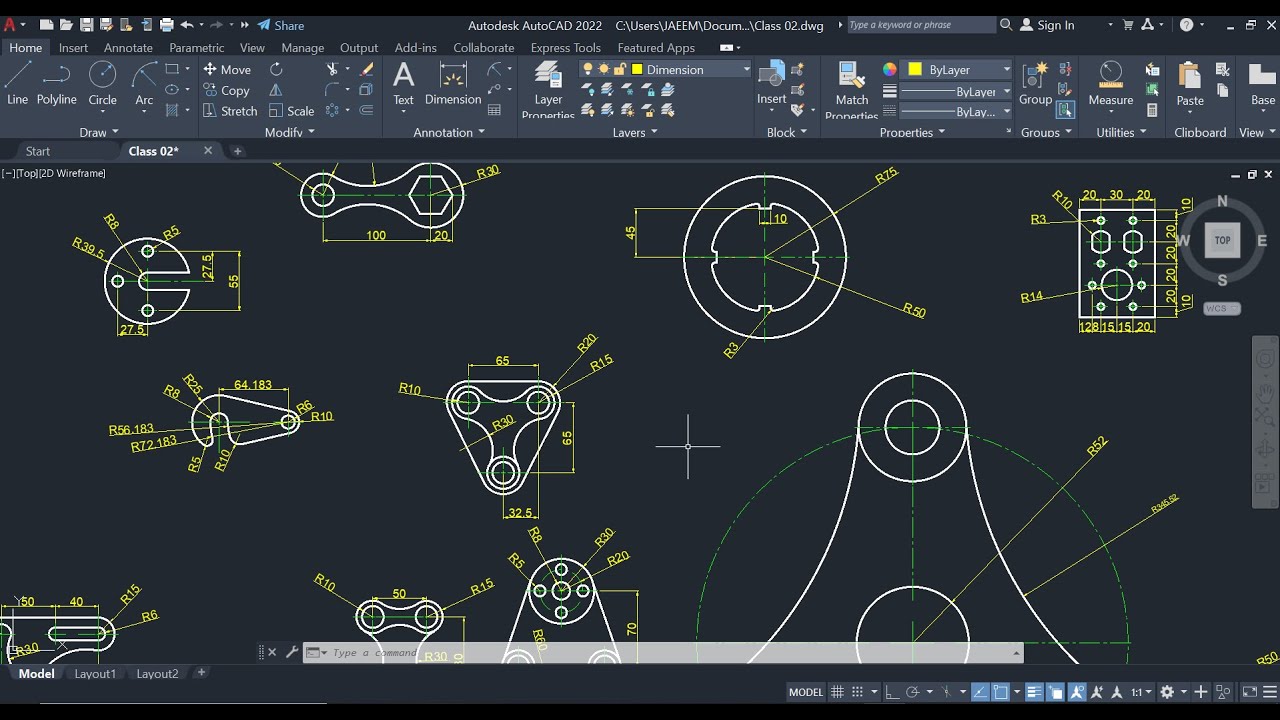This screenshot has height=720, width=1280.
Task: Go to the Parametric ribbon tab
Action: 197,47
